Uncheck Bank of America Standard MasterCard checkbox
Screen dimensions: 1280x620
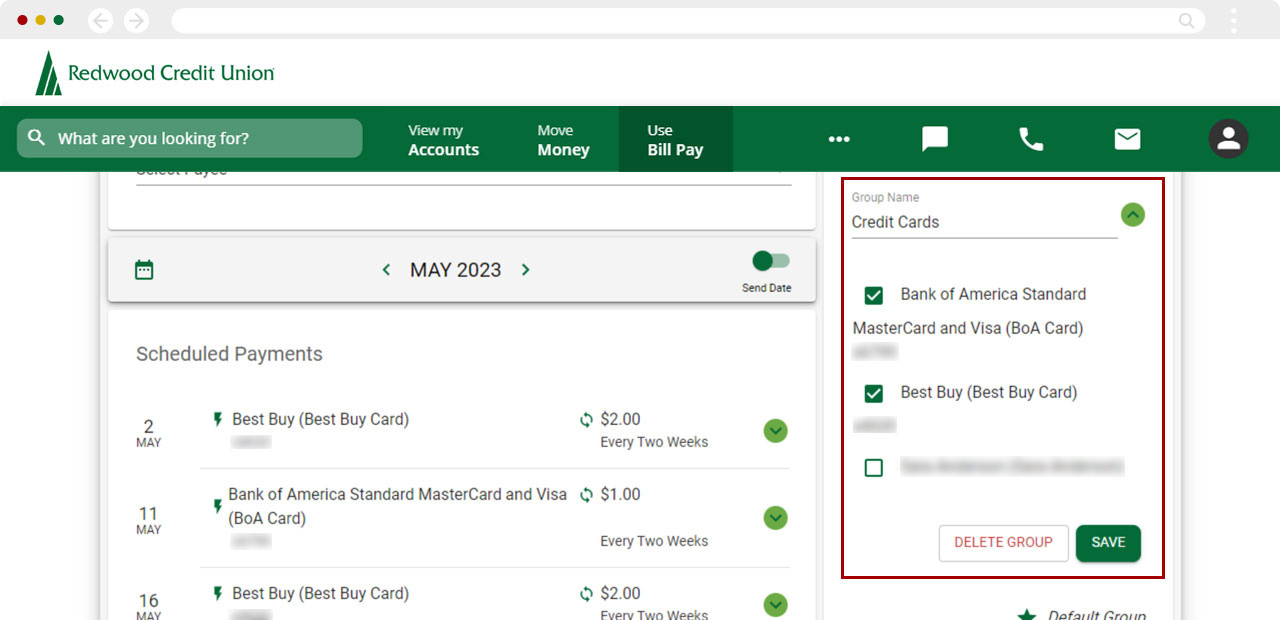(874, 295)
